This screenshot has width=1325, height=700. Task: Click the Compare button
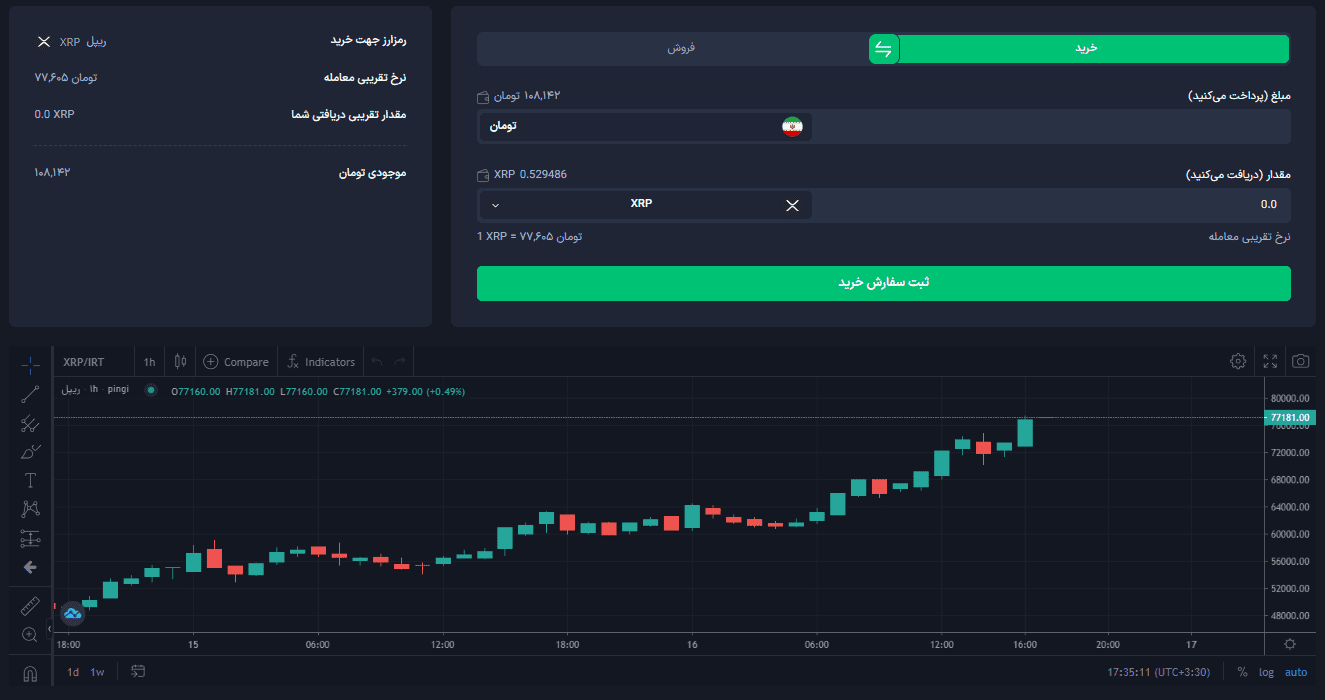[236, 362]
